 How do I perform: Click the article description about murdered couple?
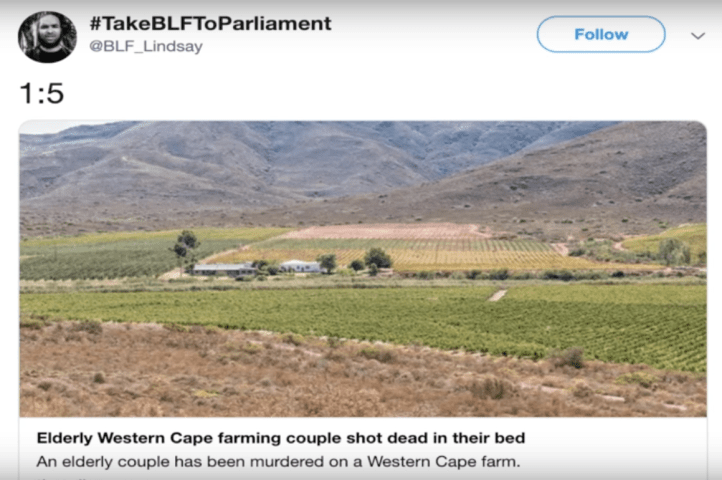[278, 462]
